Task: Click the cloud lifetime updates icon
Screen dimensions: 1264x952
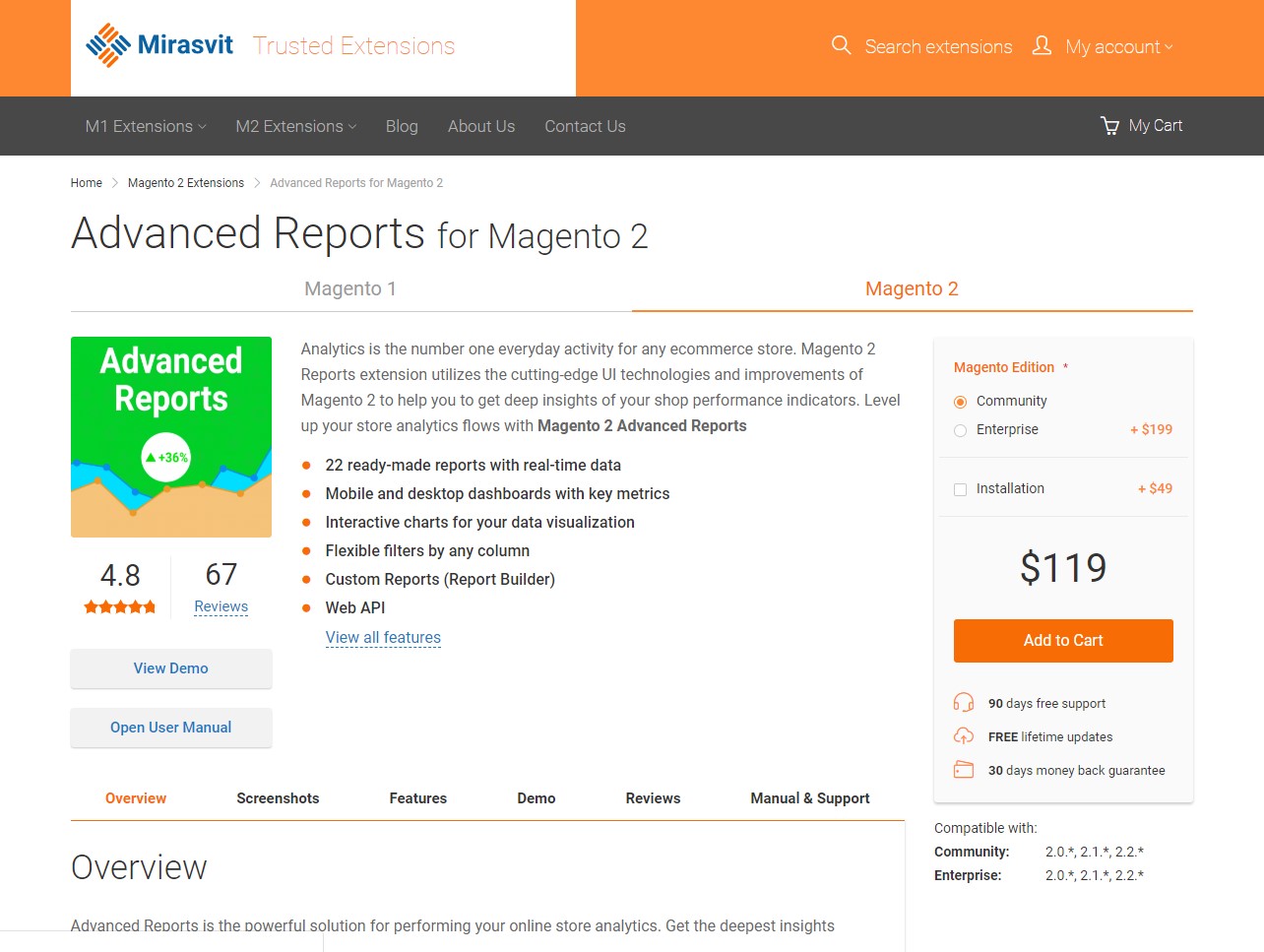Action: [964, 736]
